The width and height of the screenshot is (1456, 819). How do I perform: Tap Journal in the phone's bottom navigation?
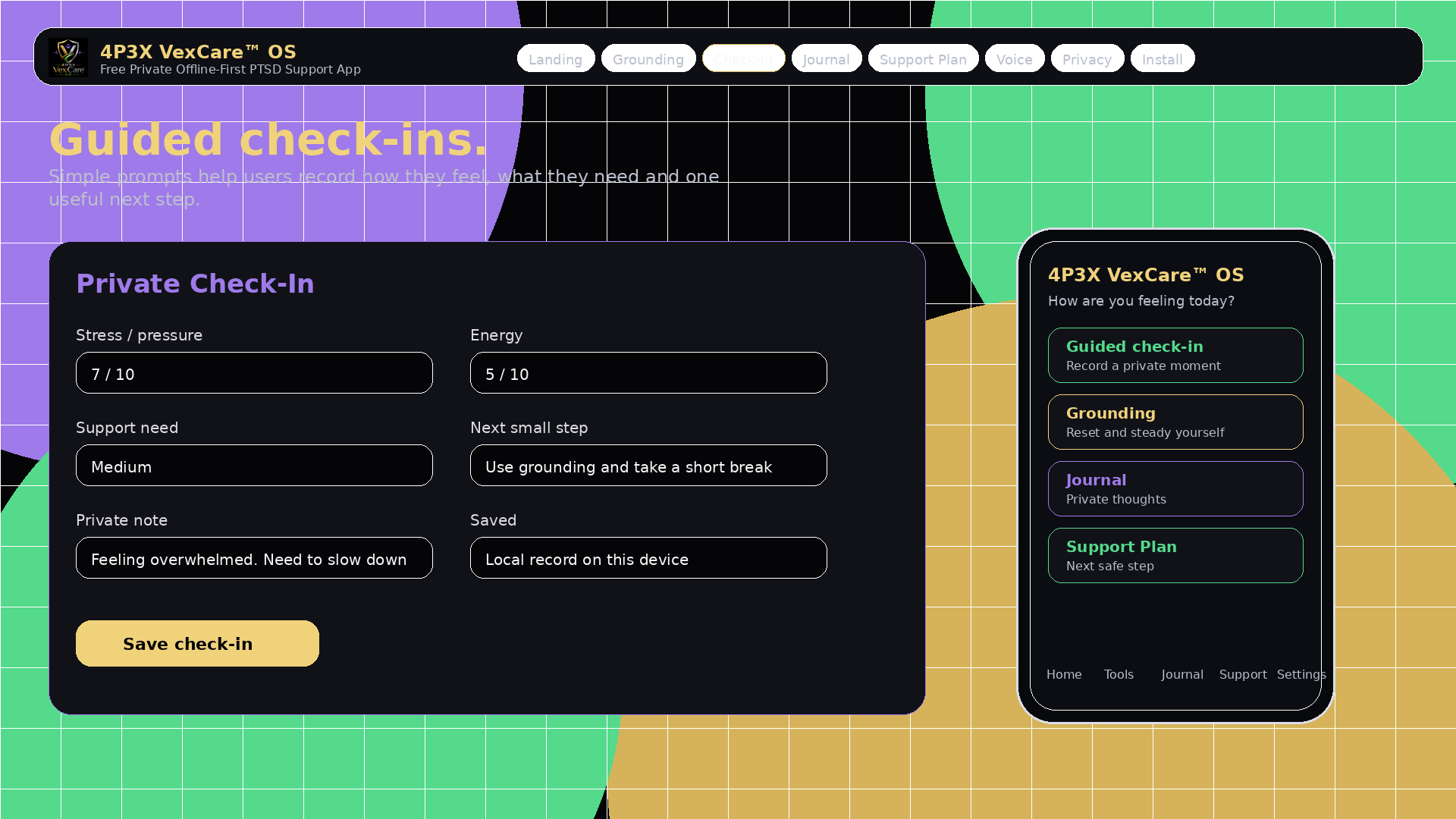click(x=1182, y=674)
